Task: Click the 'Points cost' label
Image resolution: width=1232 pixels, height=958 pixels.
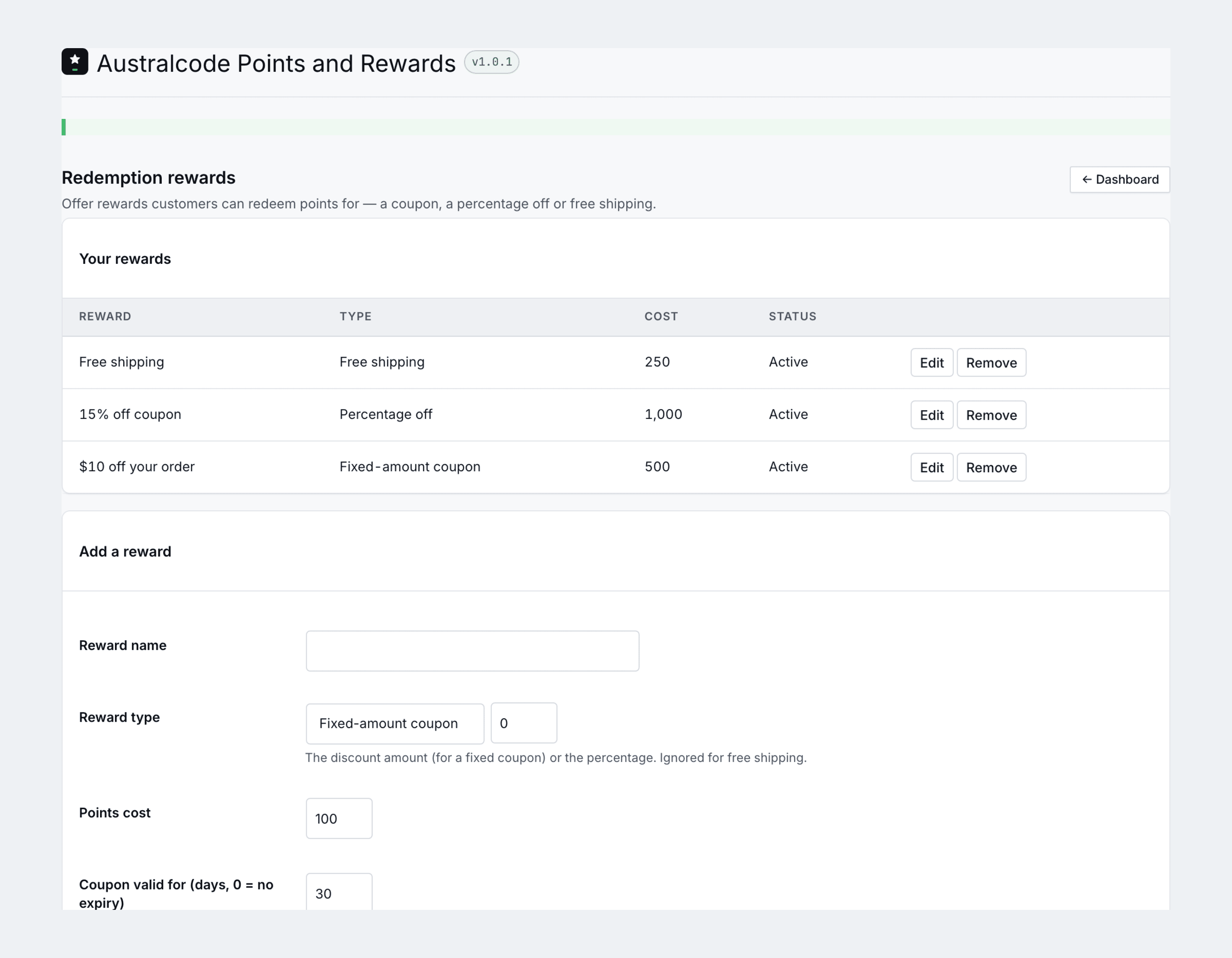Action: tap(115, 813)
